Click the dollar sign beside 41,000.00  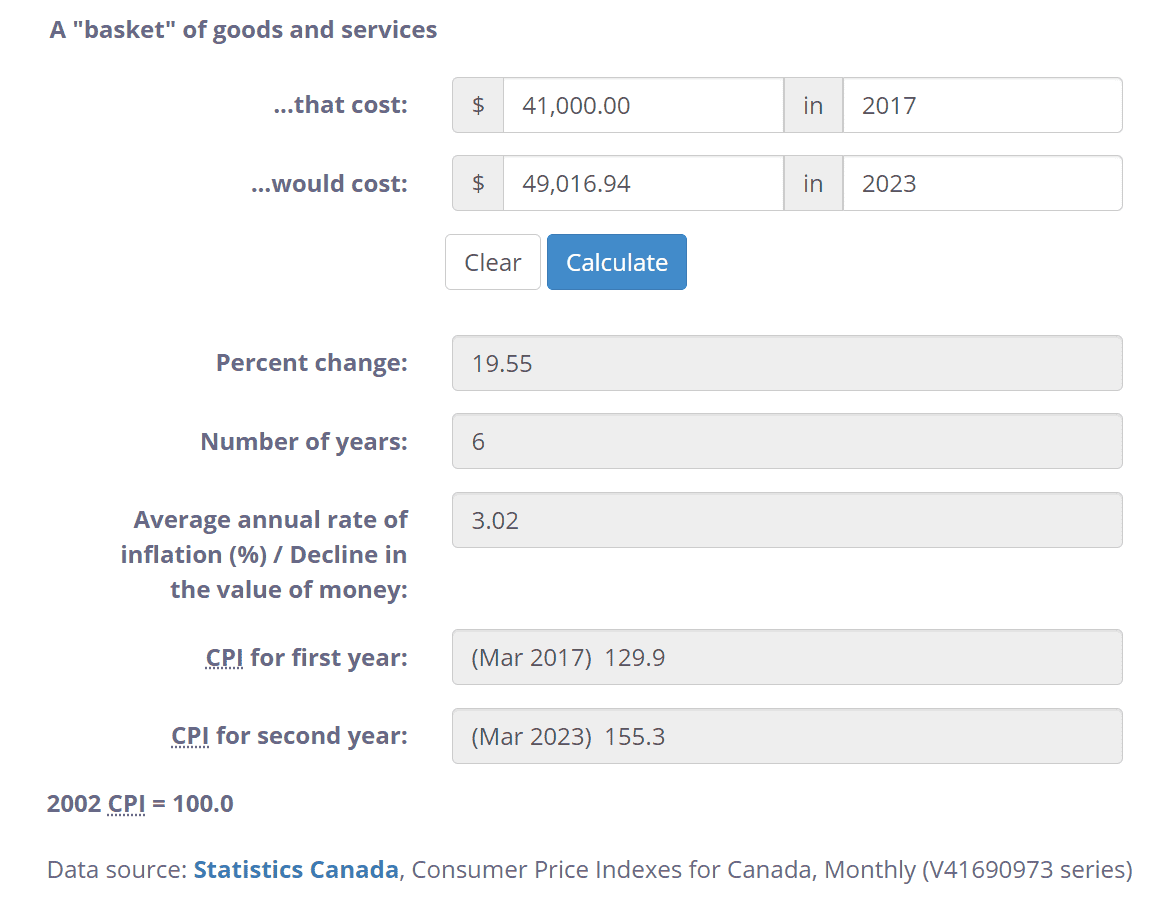(478, 105)
